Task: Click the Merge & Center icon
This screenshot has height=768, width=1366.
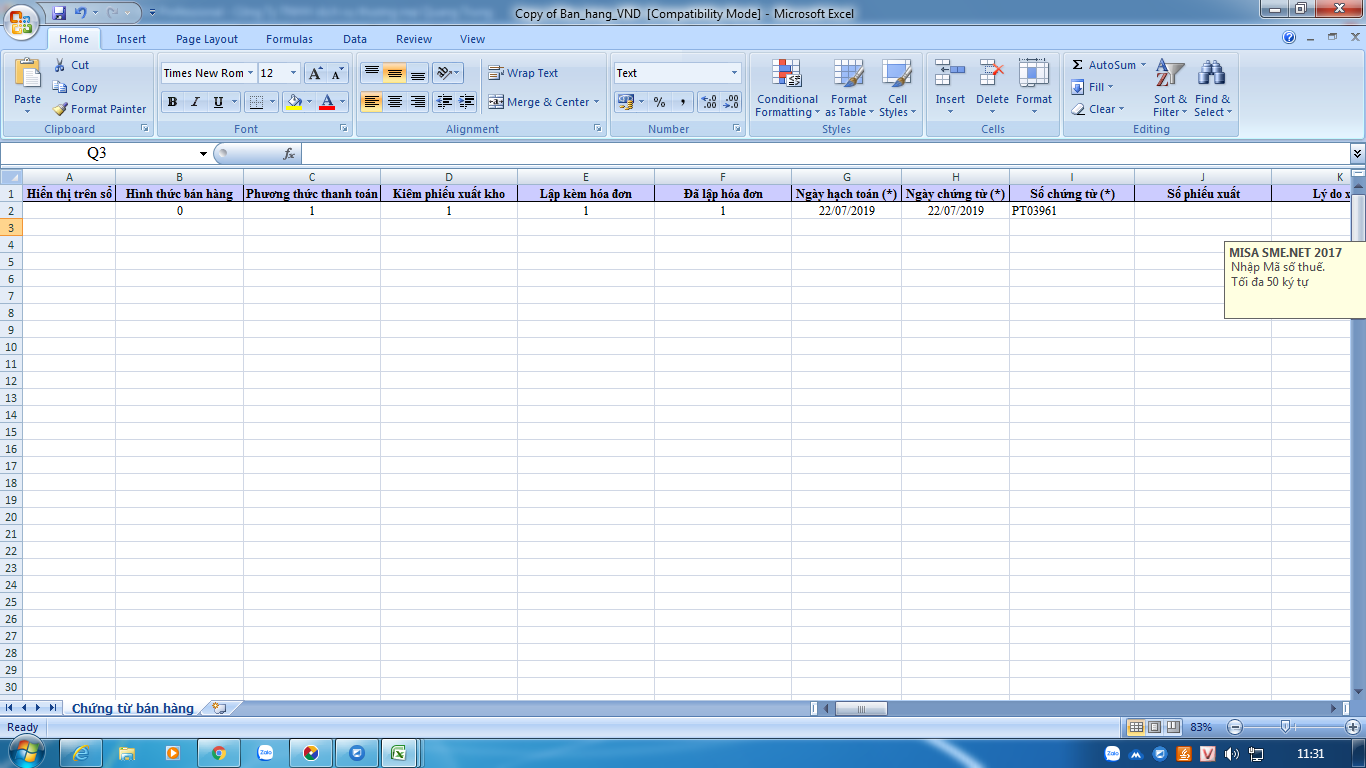Action: click(496, 102)
